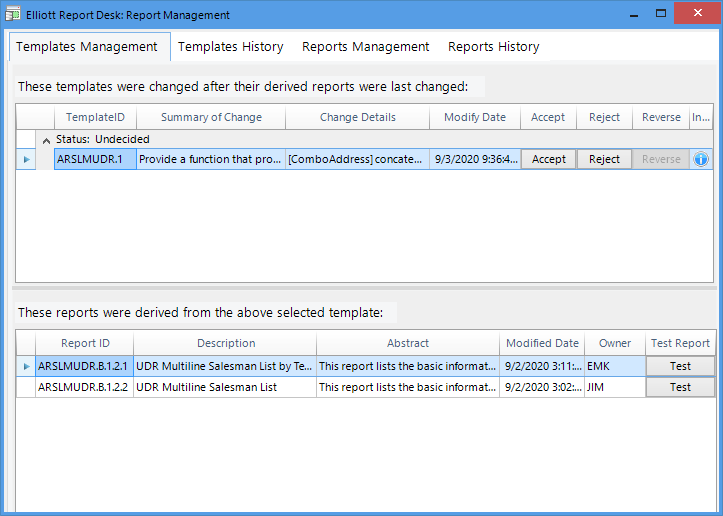Click the row selector for ARSLMUDR.B.1.2.2
723x516 pixels.
point(26,387)
